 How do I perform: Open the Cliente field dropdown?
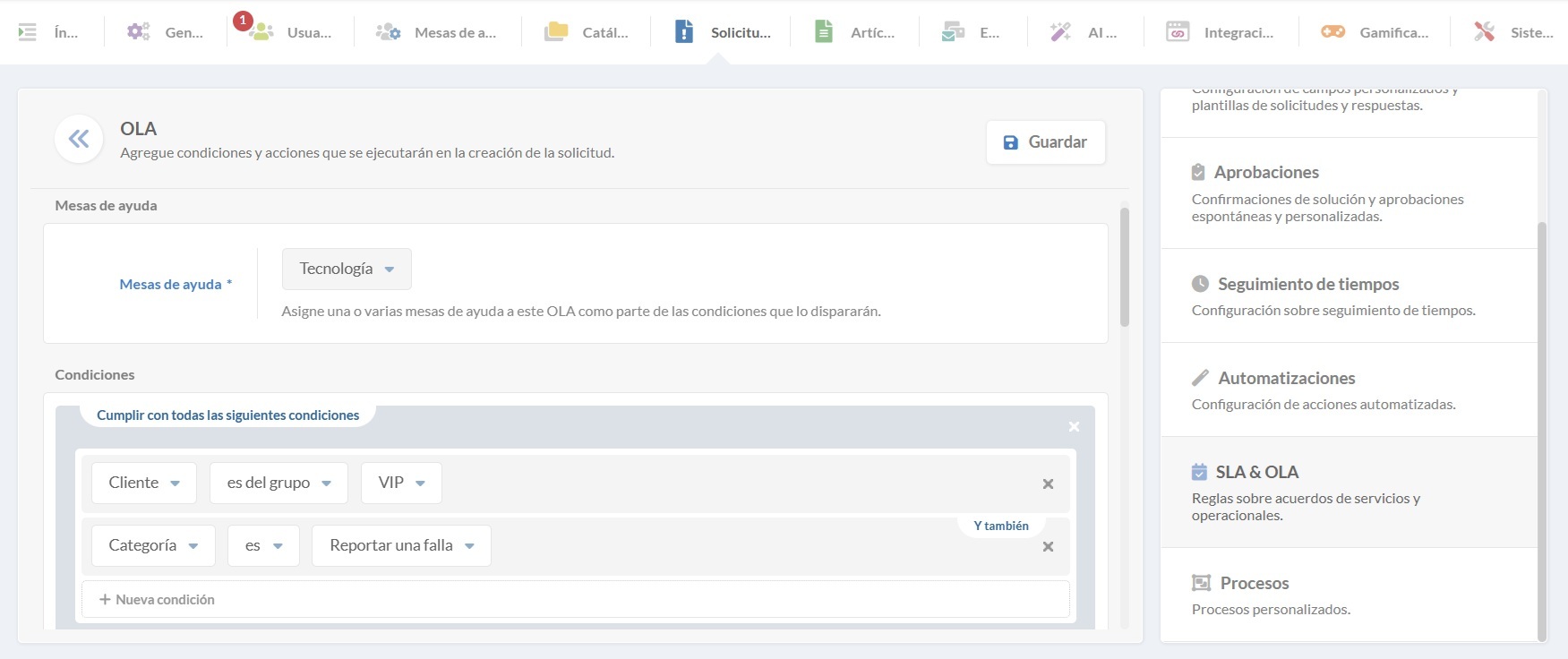pos(143,483)
